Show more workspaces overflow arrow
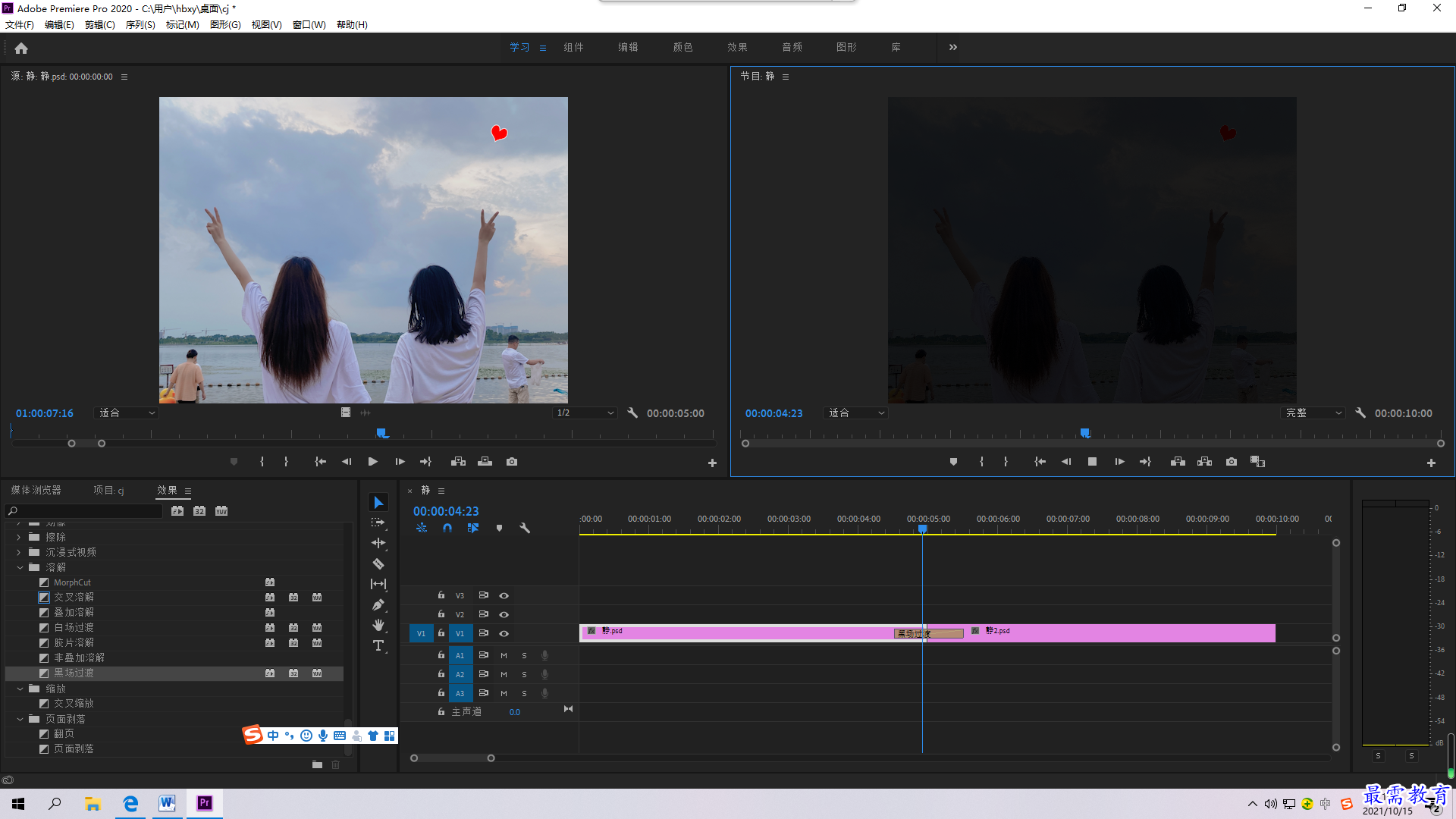Viewport: 1456px width, 819px height. pyautogui.click(x=953, y=48)
